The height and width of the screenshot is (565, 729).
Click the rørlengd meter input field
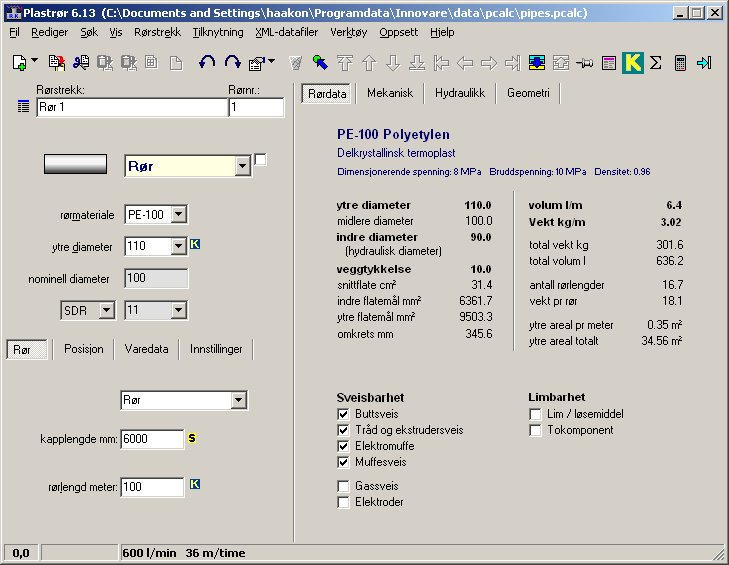152,487
